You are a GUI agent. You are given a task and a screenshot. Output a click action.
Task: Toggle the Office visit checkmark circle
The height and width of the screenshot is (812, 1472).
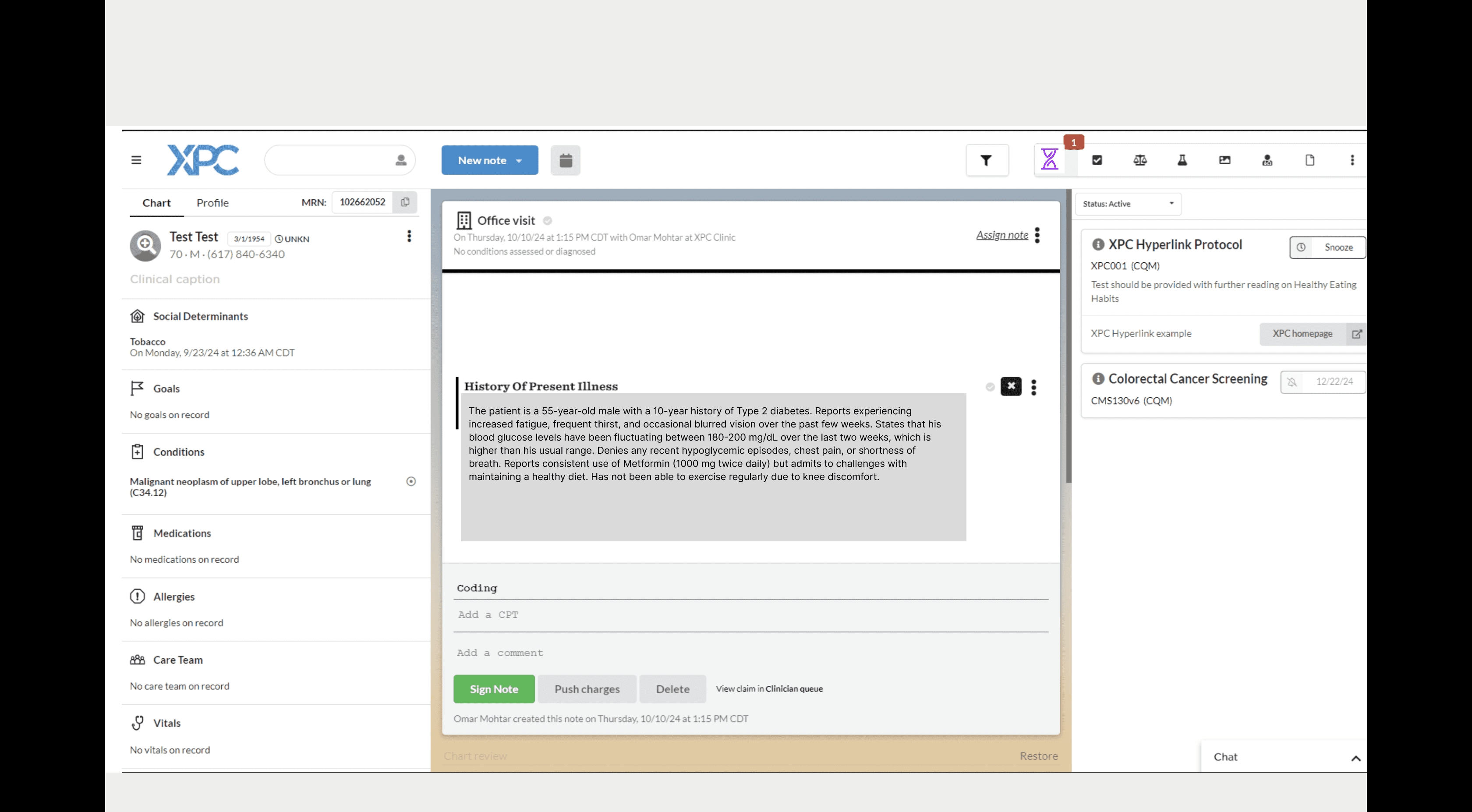pos(548,221)
